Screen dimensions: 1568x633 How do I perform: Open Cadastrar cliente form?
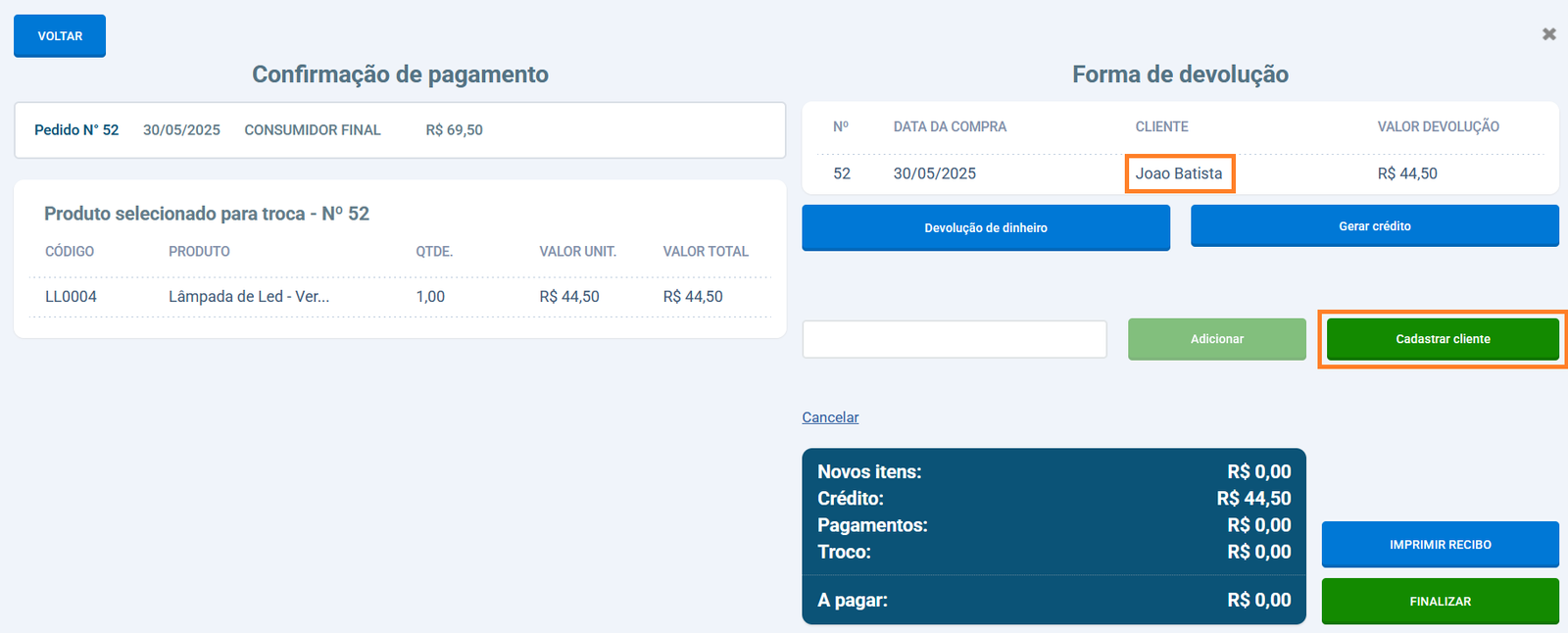click(x=1442, y=339)
